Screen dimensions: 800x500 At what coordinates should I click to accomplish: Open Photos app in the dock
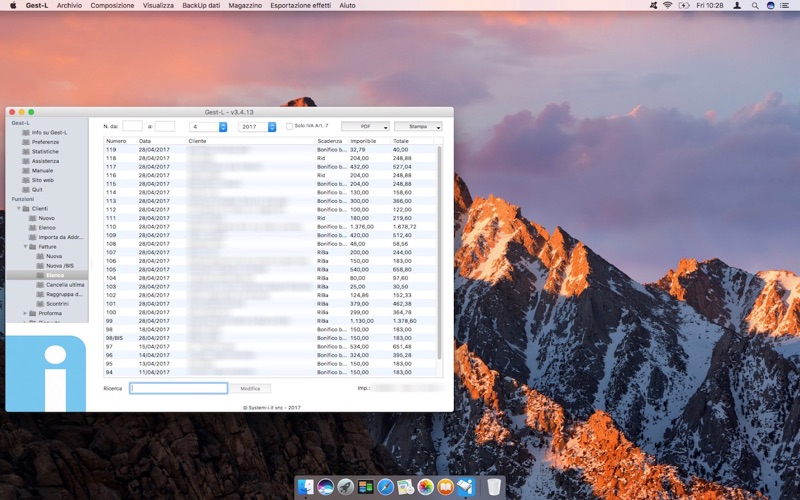click(x=426, y=487)
